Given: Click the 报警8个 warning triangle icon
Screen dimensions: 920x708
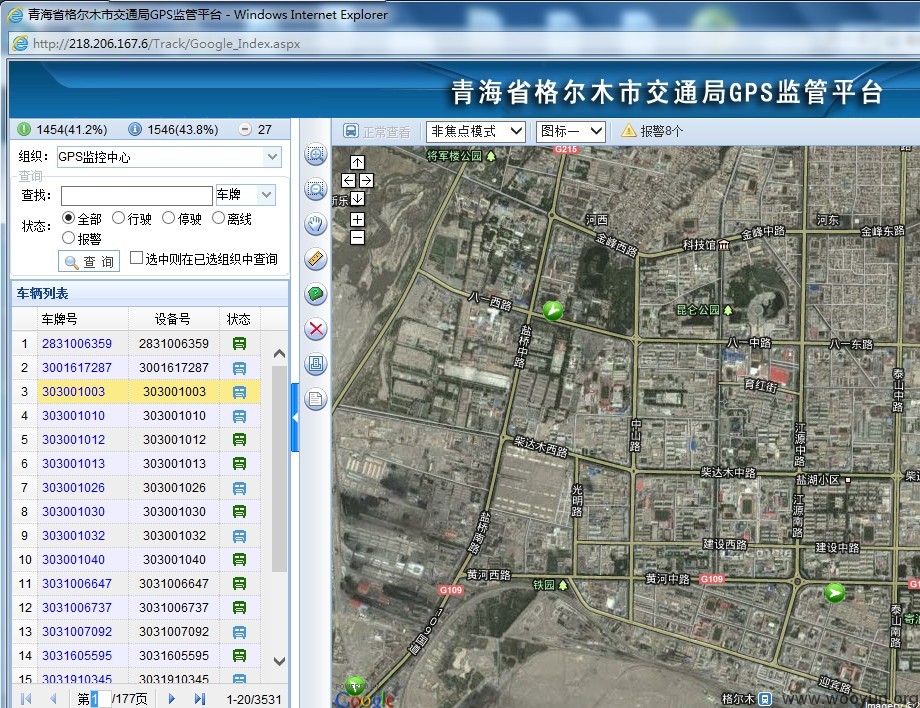Looking at the screenshot, I should point(628,131).
